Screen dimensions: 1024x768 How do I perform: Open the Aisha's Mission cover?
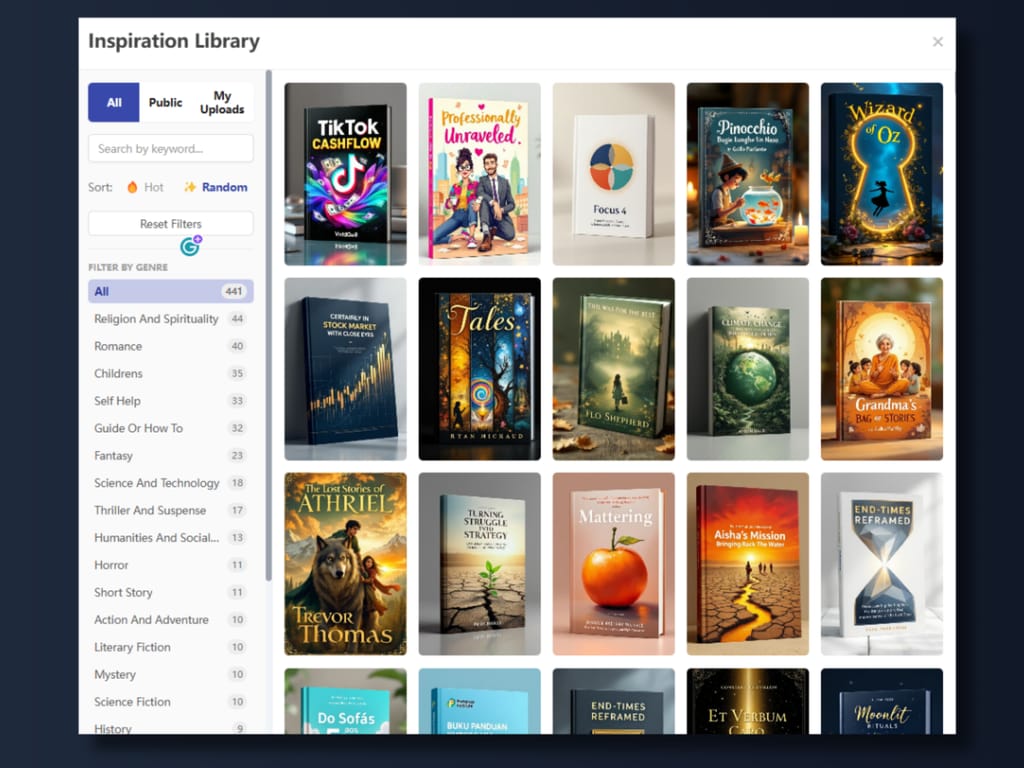[x=748, y=564]
